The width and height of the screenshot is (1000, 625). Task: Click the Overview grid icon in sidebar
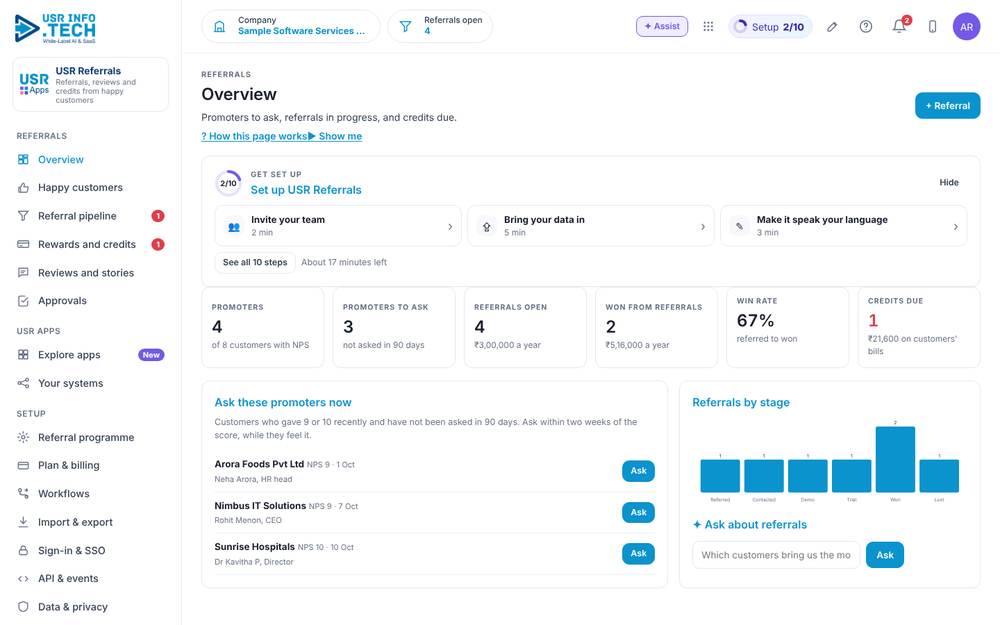point(23,159)
